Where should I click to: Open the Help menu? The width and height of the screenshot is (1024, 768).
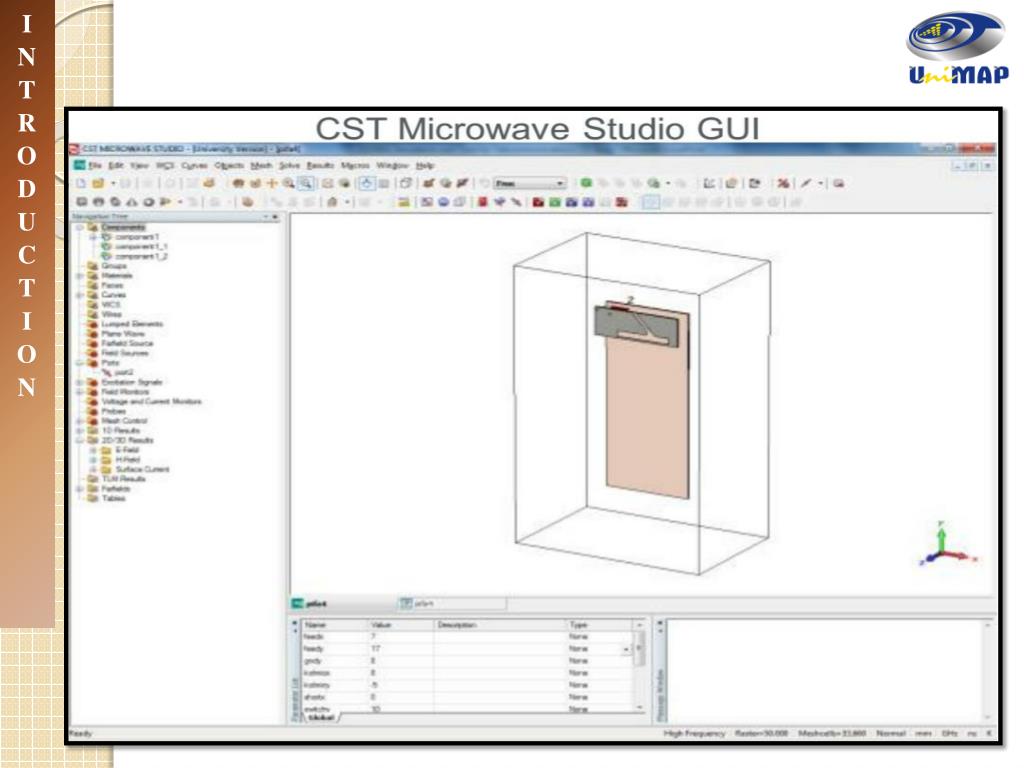(424, 165)
